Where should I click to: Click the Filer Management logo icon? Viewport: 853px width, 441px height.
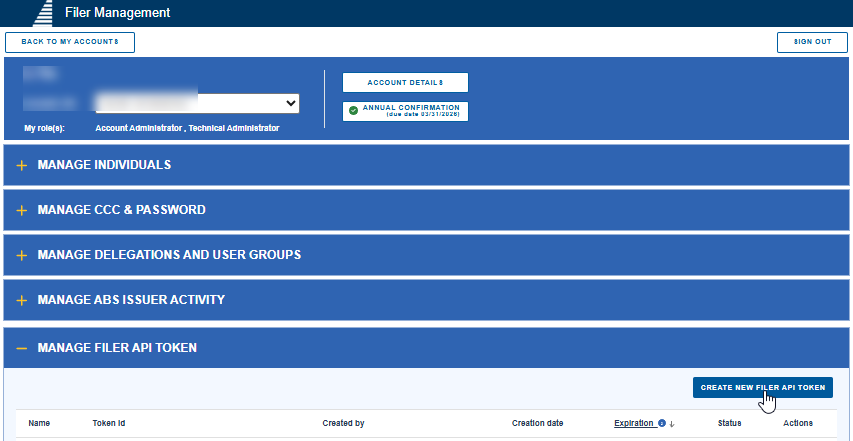pos(43,13)
